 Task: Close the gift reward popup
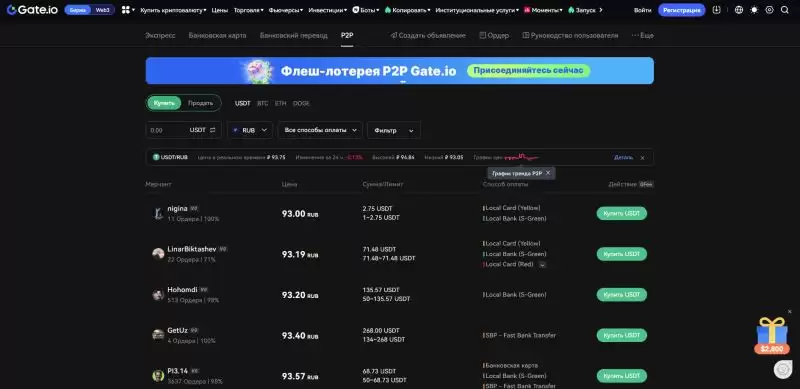[x=790, y=311]
